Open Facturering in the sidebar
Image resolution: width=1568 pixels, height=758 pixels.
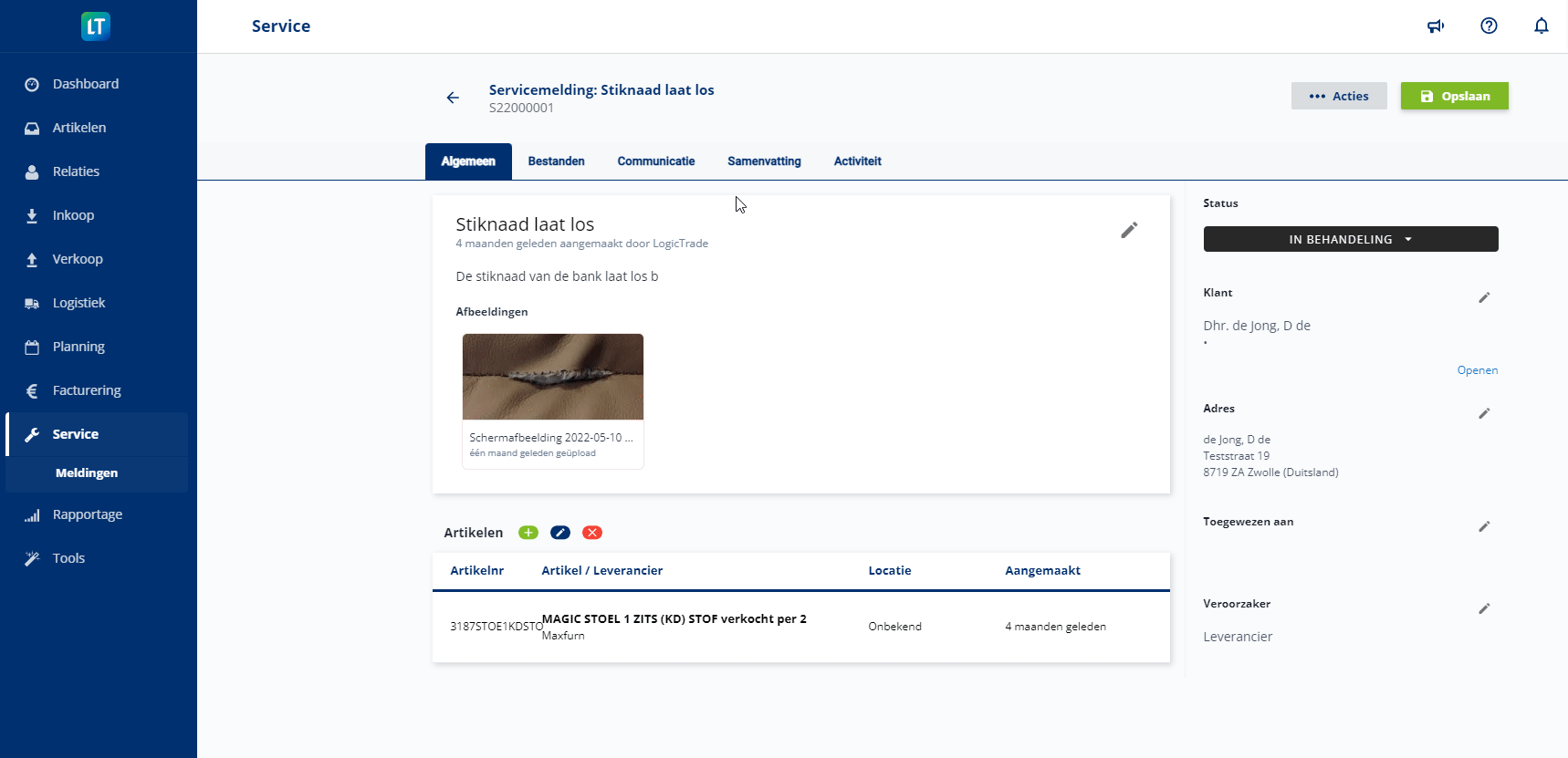(87, 390)
